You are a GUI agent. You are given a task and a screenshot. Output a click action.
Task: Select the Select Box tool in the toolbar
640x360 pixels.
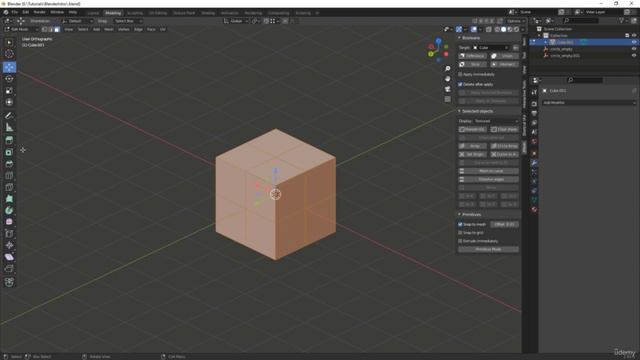(x=9, y=42)
